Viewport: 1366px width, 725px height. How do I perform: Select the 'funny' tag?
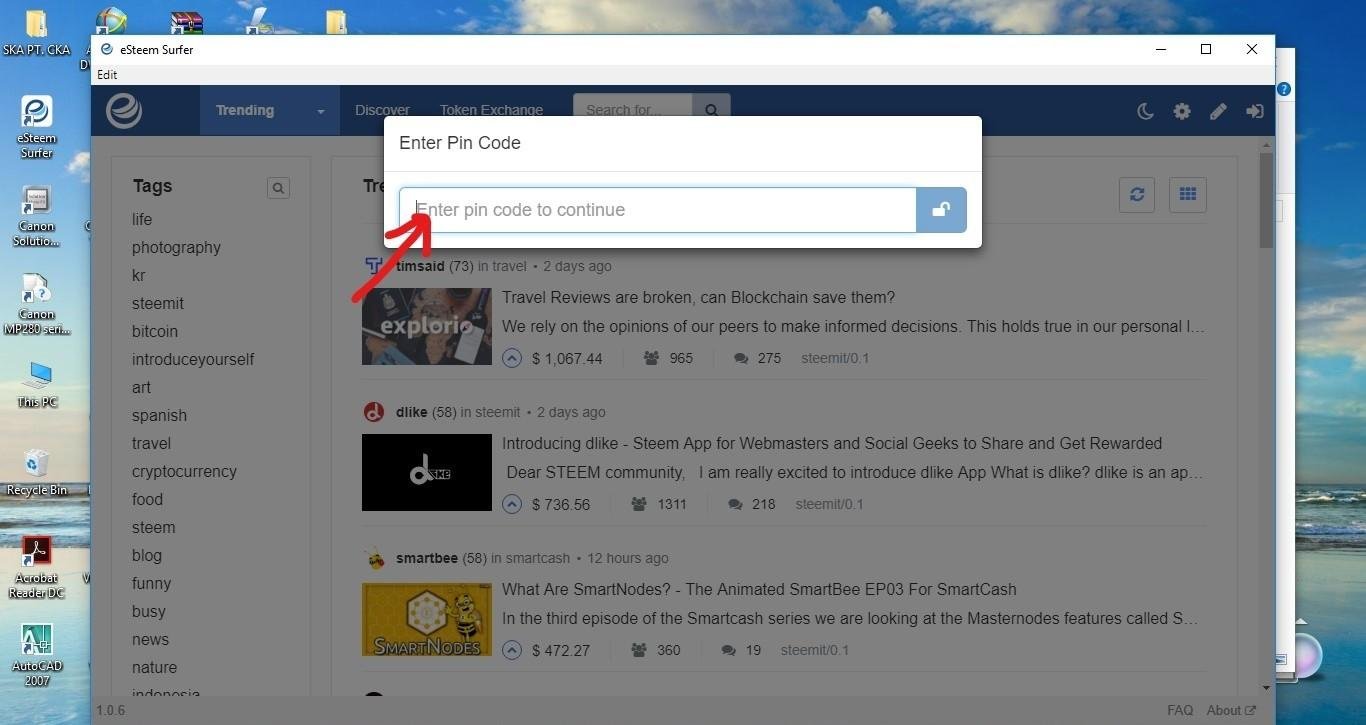[151, 583]
